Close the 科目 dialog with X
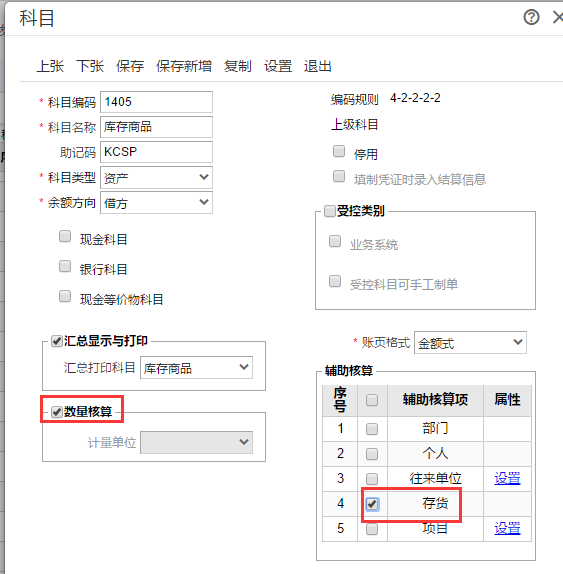 coord(558,17)
